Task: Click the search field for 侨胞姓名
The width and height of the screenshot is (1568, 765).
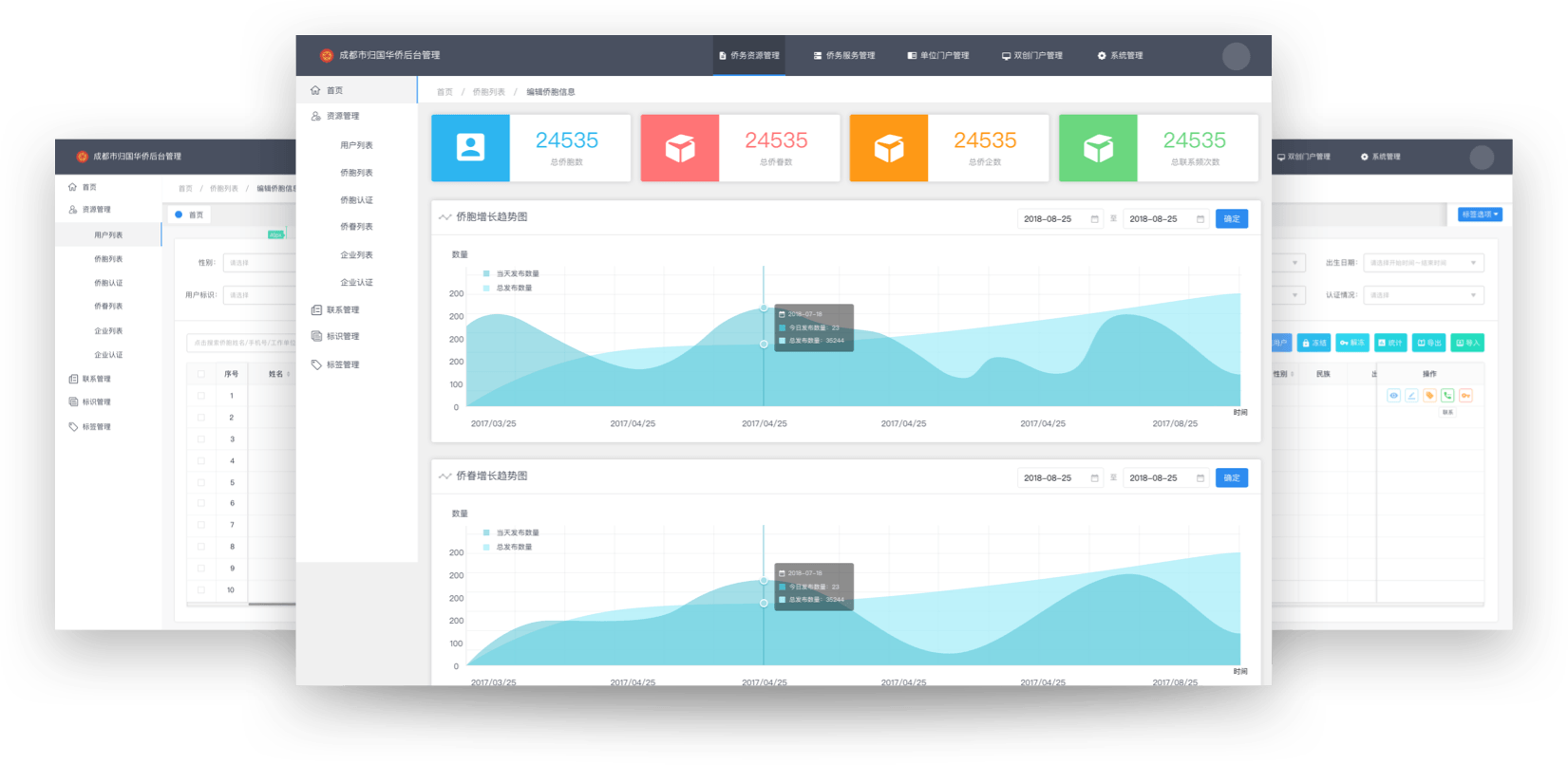Action: tap(242, 343)
